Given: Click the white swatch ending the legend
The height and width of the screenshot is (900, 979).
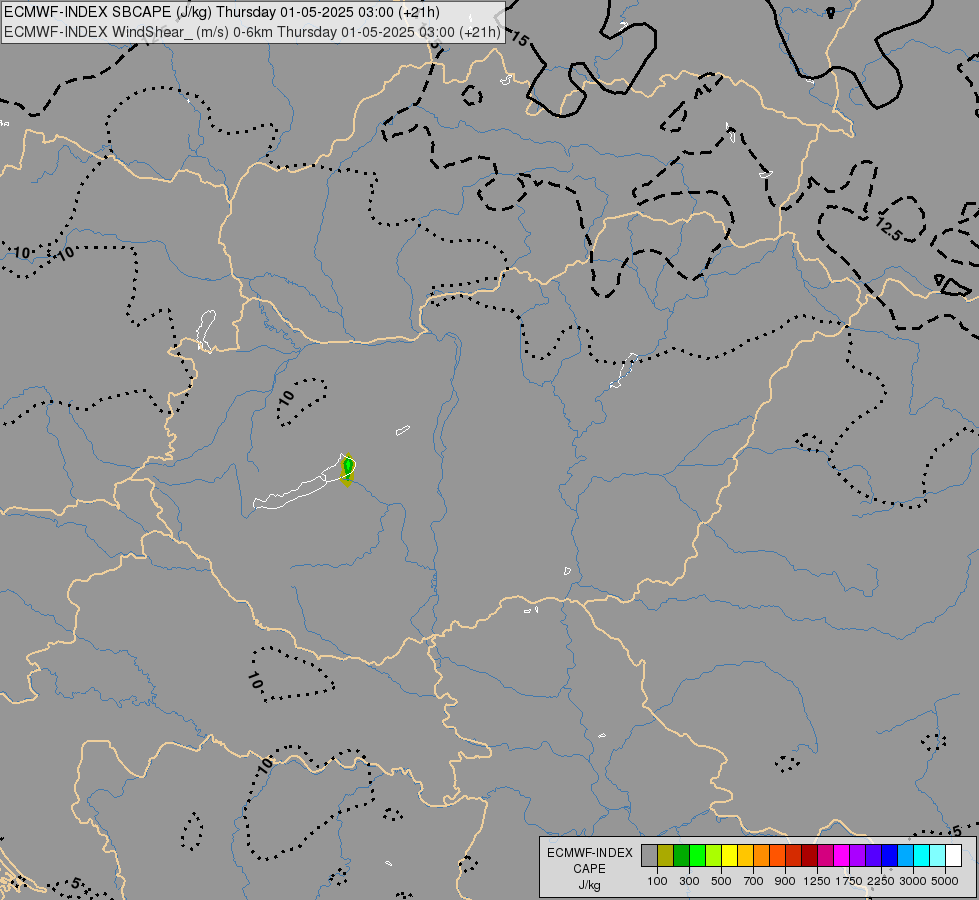Looking at the screenshot, I should (x=953, y=855).
